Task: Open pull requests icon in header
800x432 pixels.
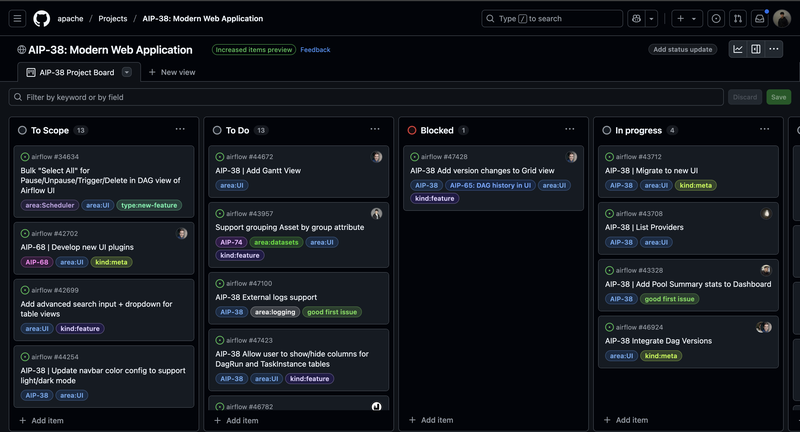Action: coord(738,19)
